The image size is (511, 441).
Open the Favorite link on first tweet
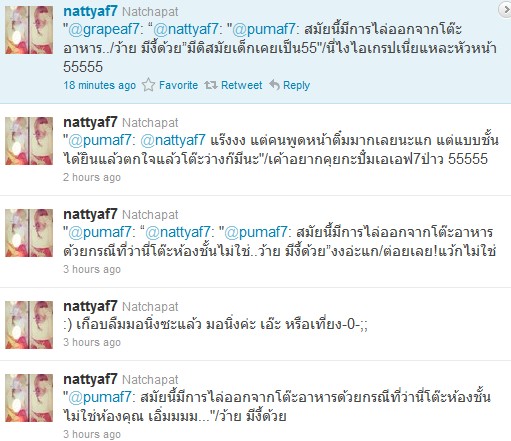point(178,85)
